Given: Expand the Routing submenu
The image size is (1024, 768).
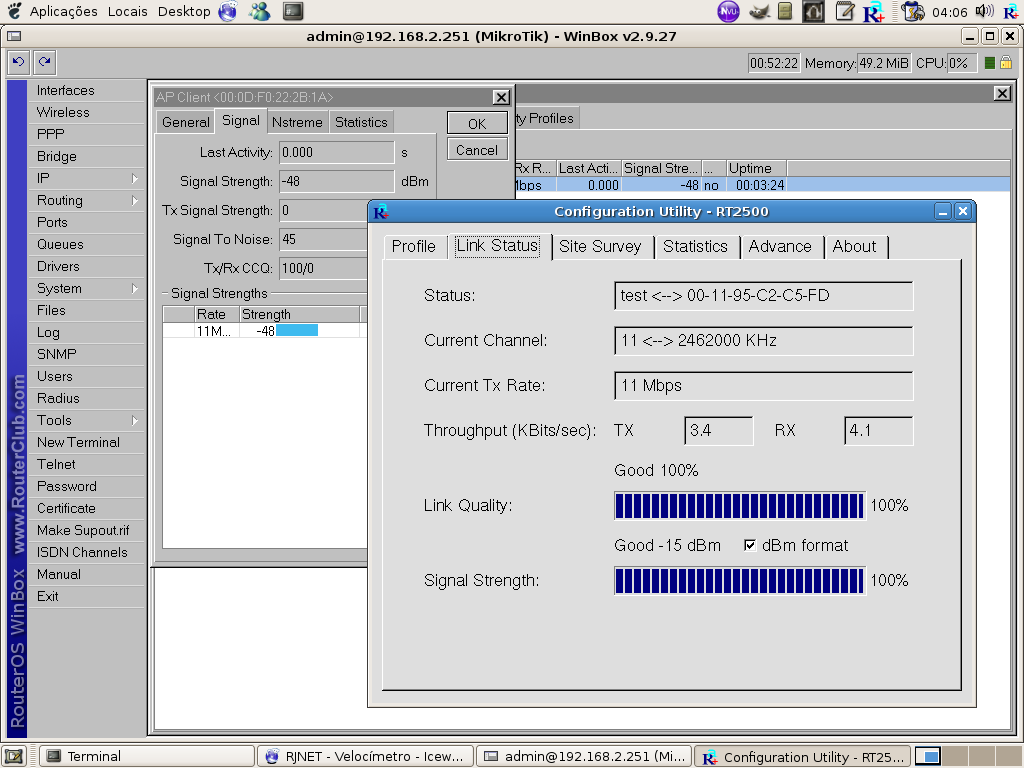Looking at the screenshot, I should click(134, 200).
